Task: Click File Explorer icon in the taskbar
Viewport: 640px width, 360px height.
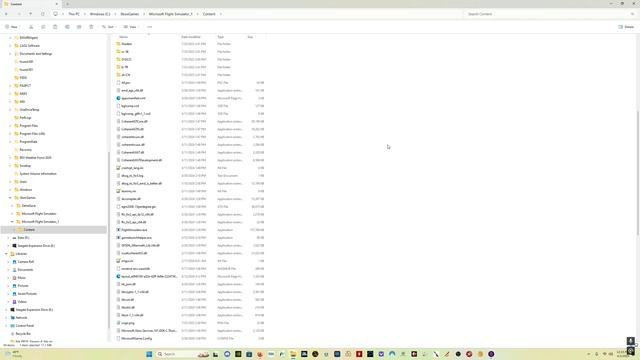Action: (x=293, y=354)
